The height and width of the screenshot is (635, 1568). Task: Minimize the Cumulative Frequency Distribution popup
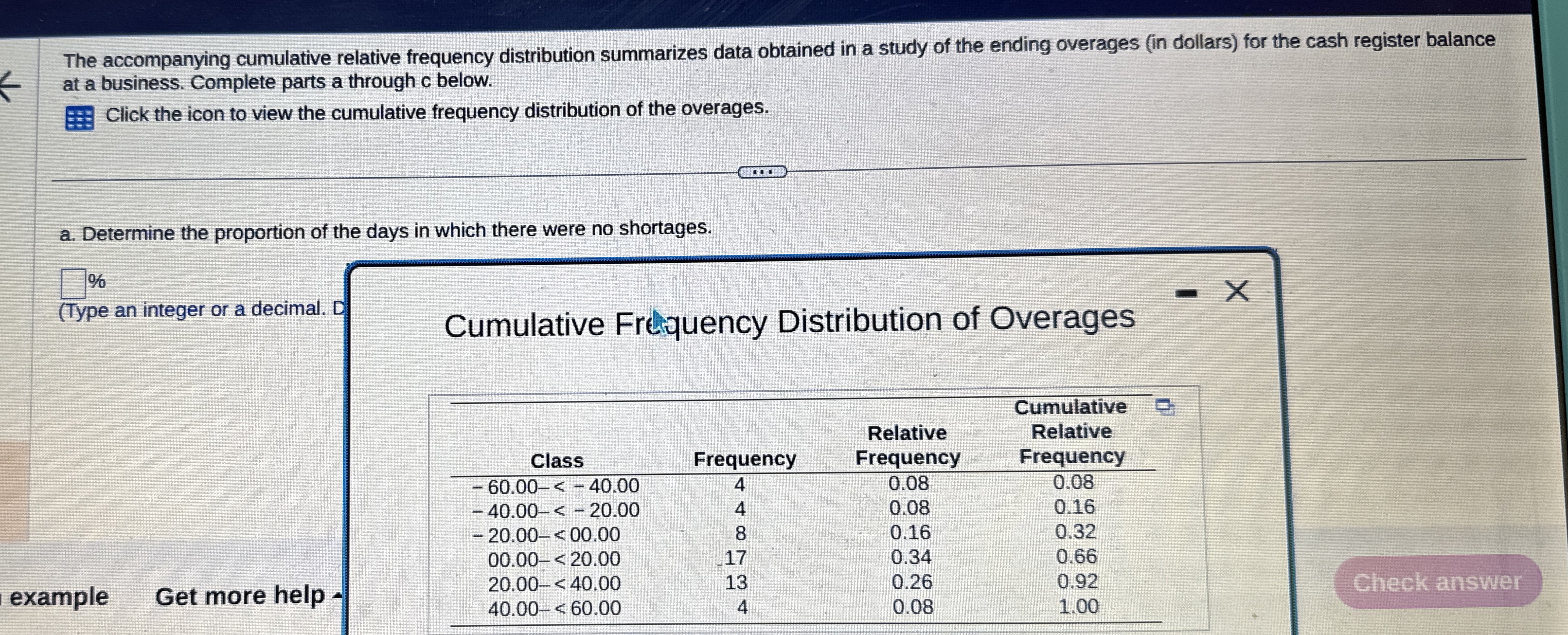(x=1186, y=294)
